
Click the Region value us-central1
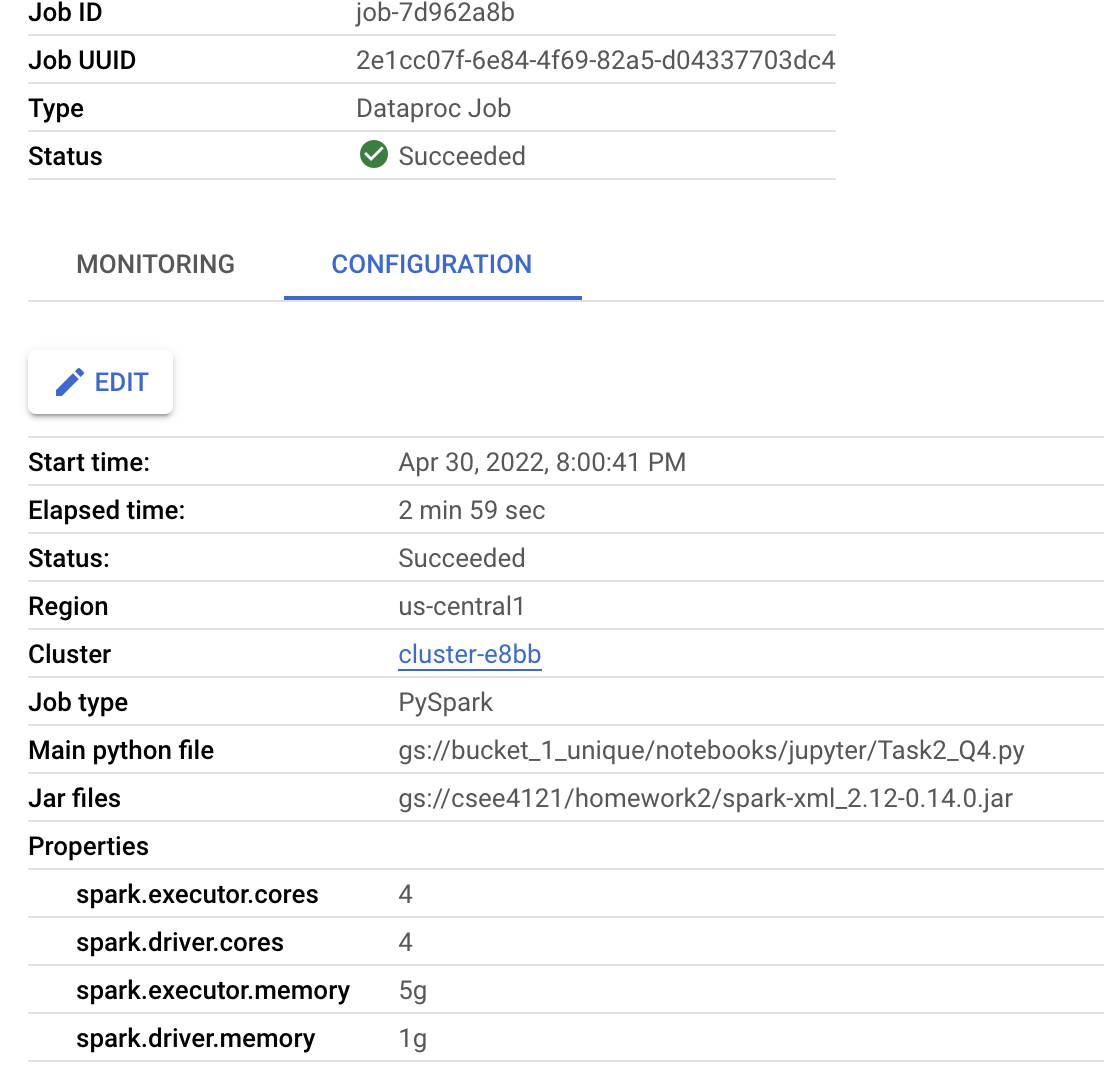coord(462,606)
